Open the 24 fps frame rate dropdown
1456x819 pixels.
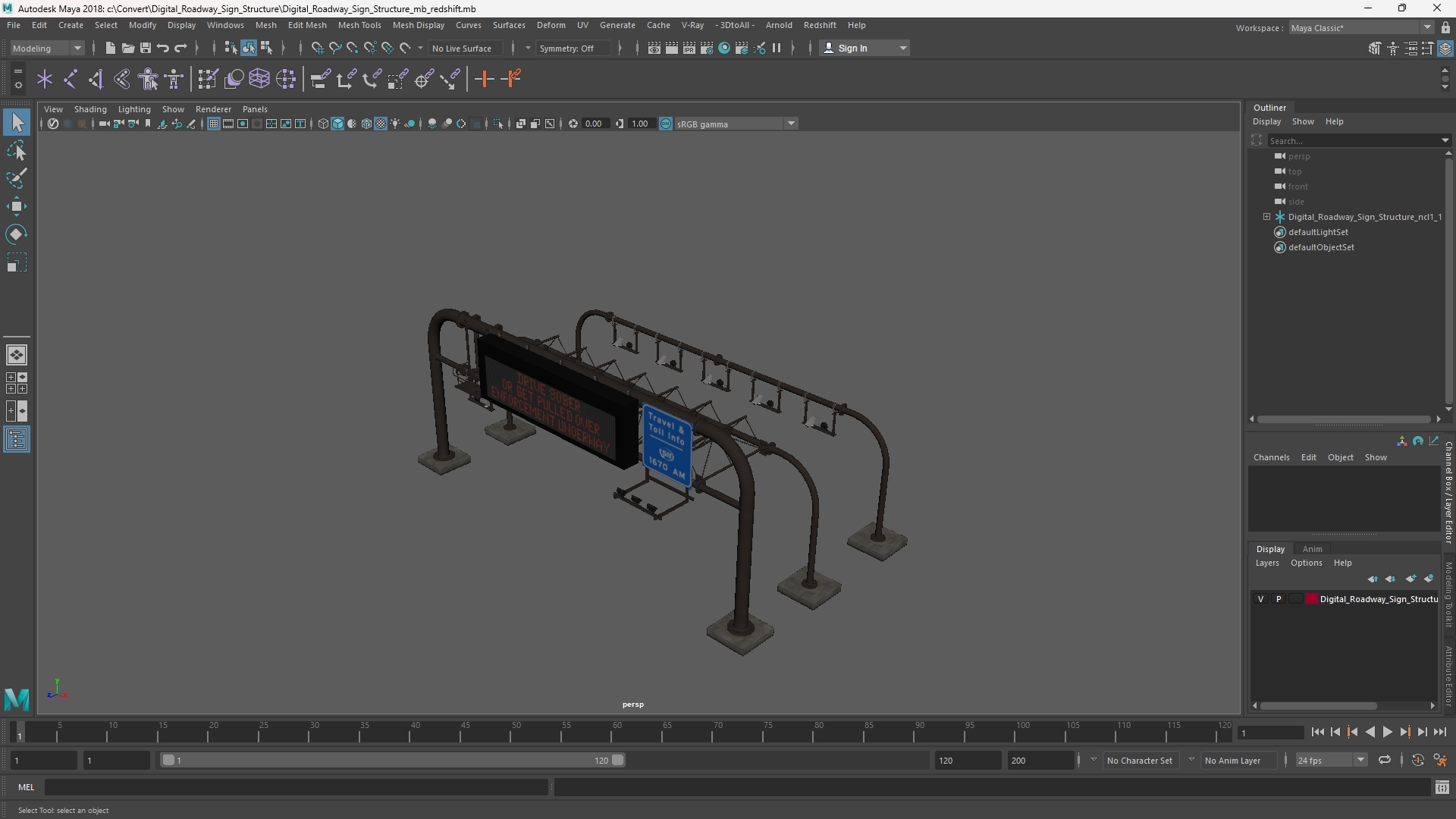(1330, 760)
